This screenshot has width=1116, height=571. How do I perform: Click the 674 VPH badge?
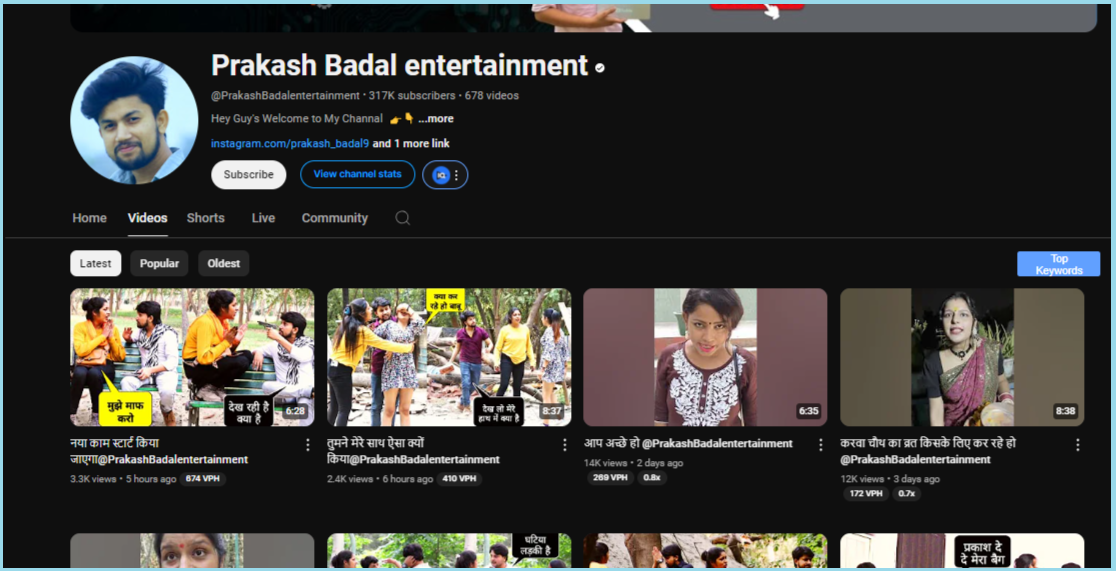203,479
